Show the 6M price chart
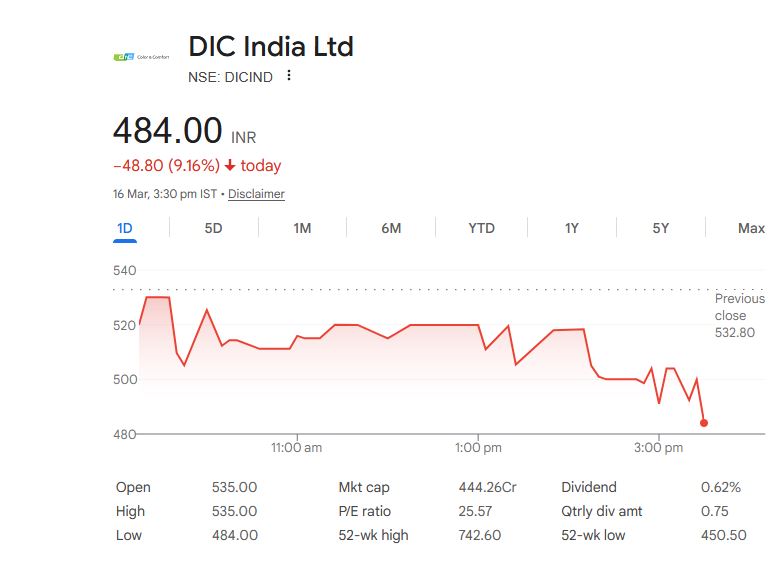The width and height of the screenshot is (784, 585). point(391,228)
